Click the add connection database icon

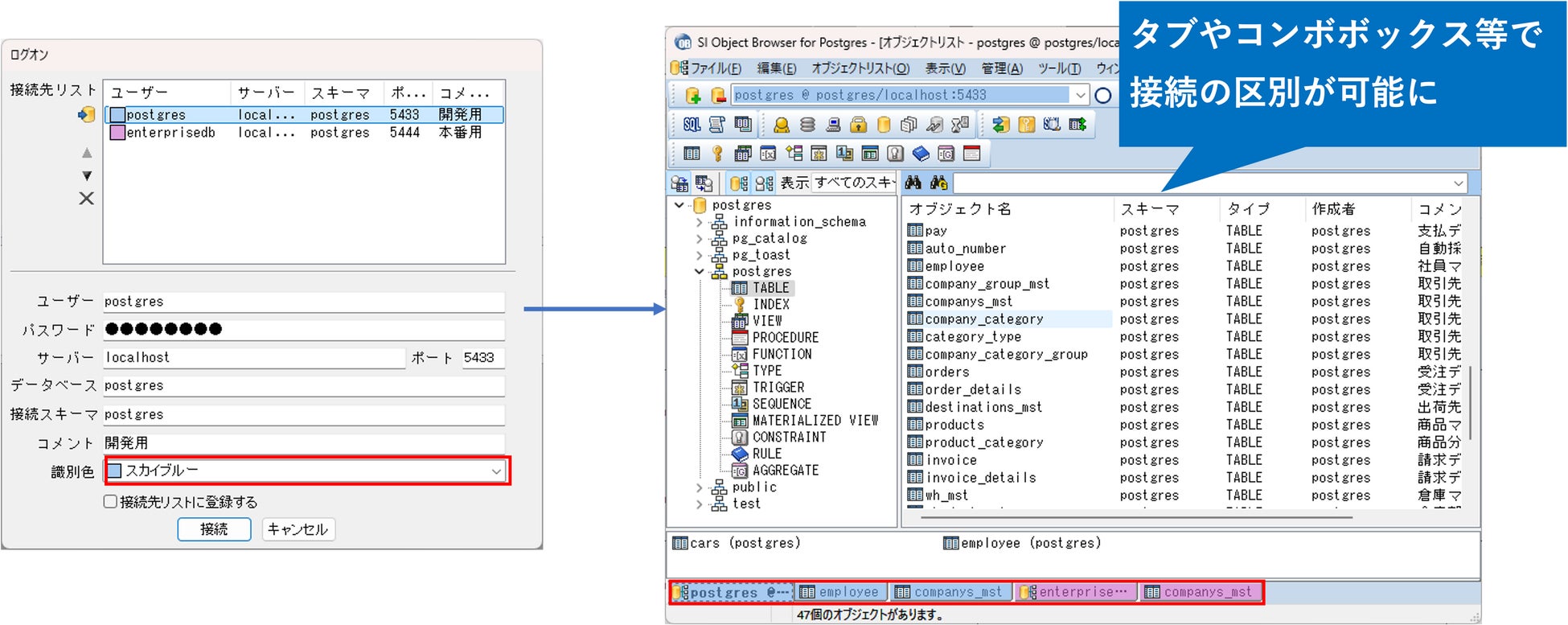tap(692, 95)
